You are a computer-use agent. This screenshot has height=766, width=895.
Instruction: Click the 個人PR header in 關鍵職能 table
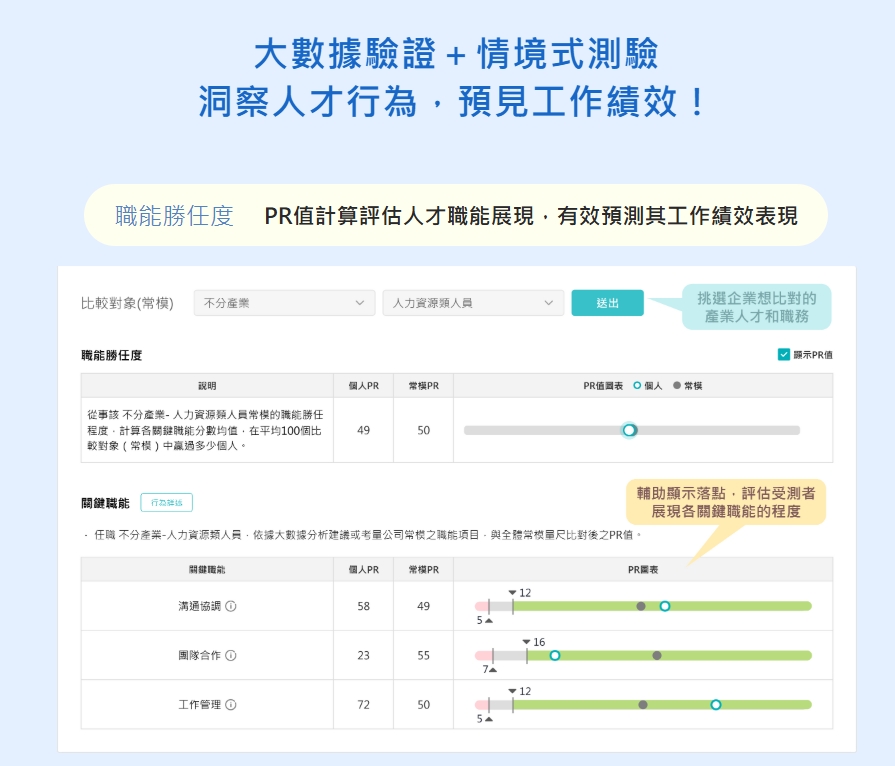[x=363, y=569]
